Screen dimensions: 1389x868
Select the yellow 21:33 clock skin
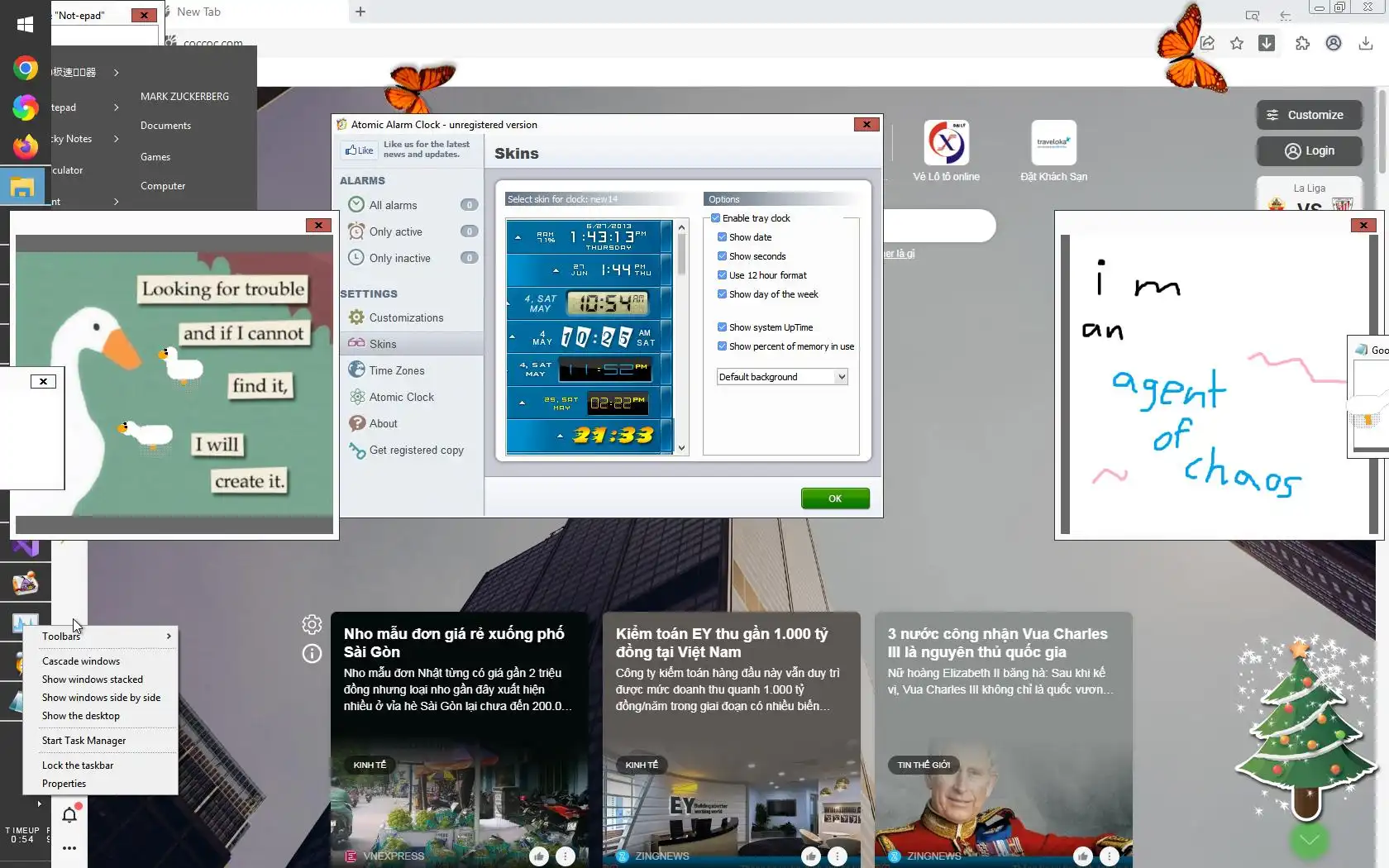click(589, 436)
